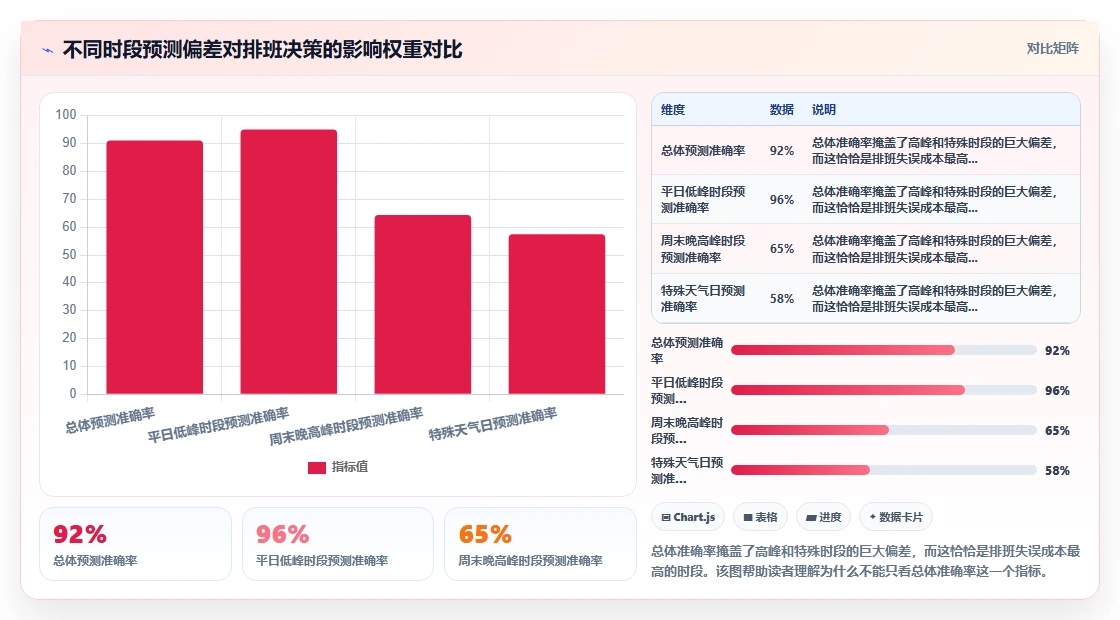
Task: Click the 说明 column header
Action: coord(824,110)
